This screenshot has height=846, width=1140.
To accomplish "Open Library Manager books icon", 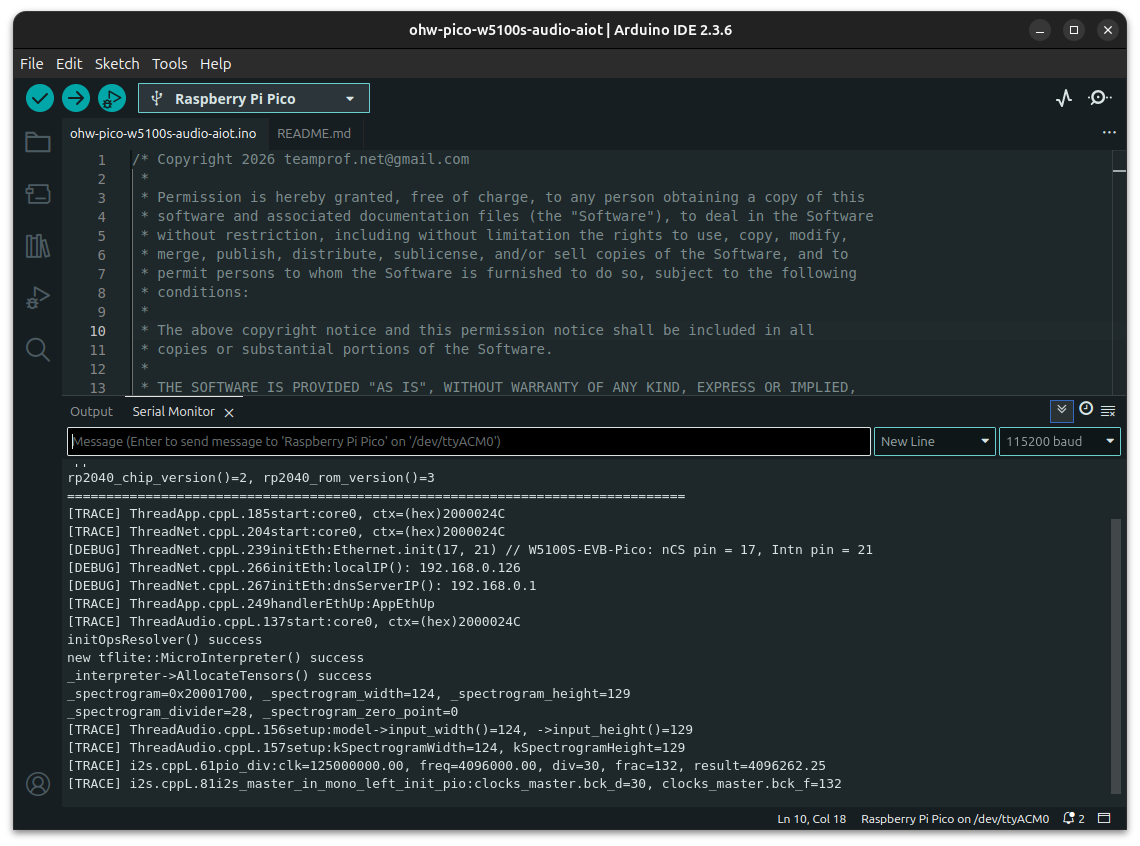I will point(38,246).
